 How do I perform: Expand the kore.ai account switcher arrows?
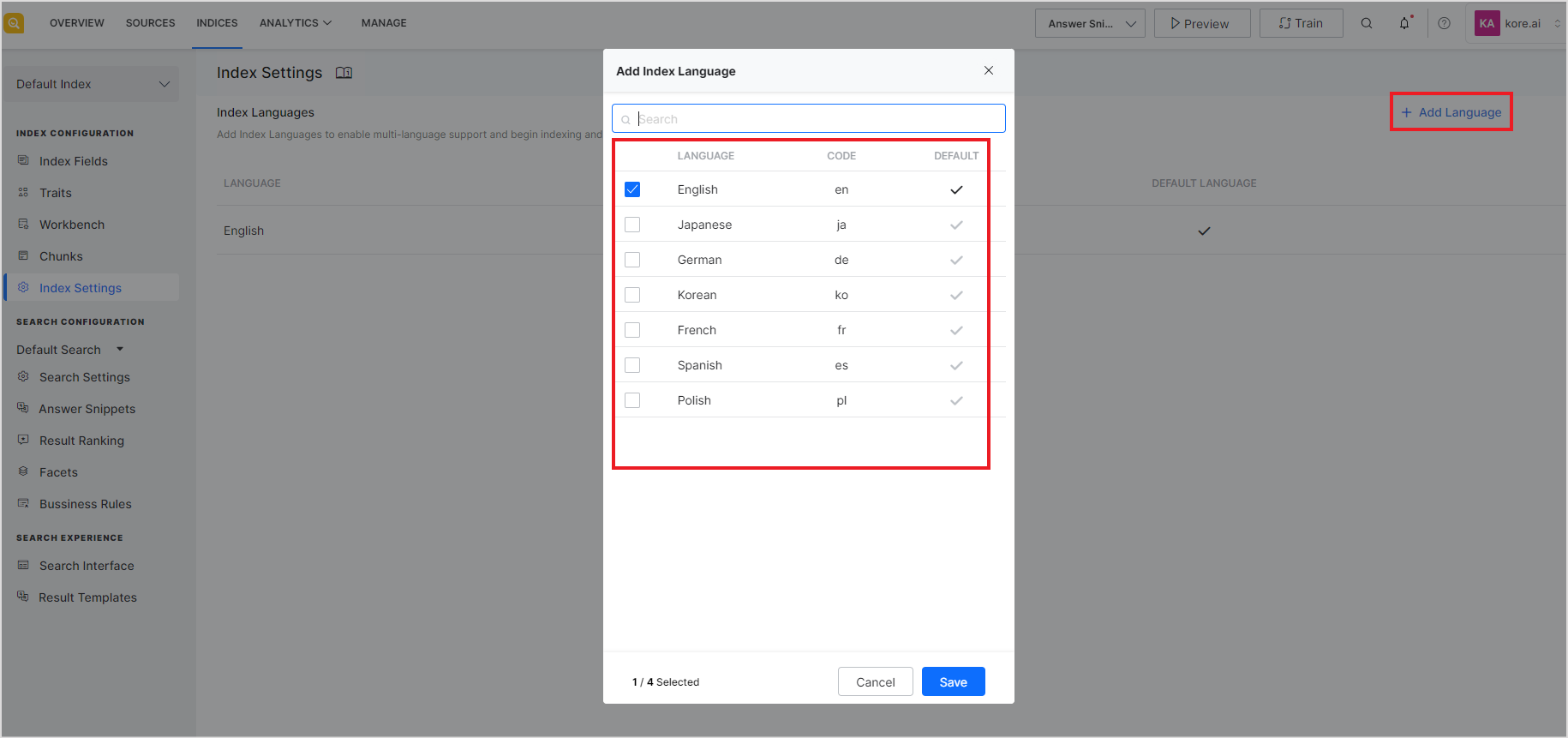pyautogui.click(x=1557, y=23)
